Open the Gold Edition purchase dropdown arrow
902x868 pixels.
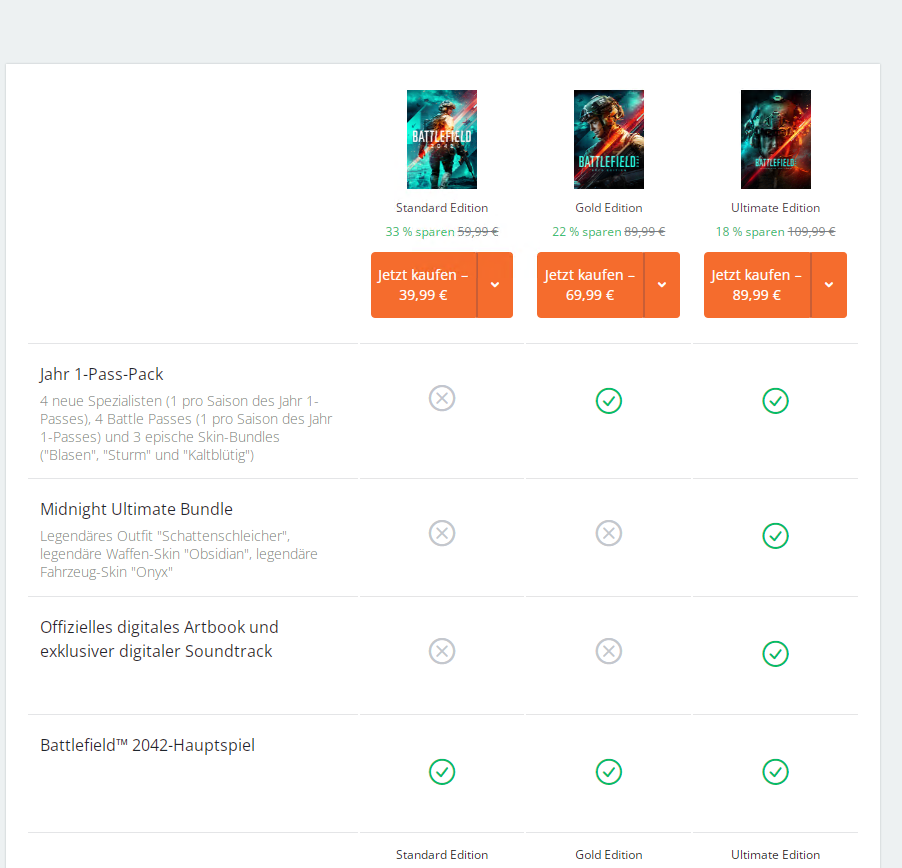click(x=662, y=285)
